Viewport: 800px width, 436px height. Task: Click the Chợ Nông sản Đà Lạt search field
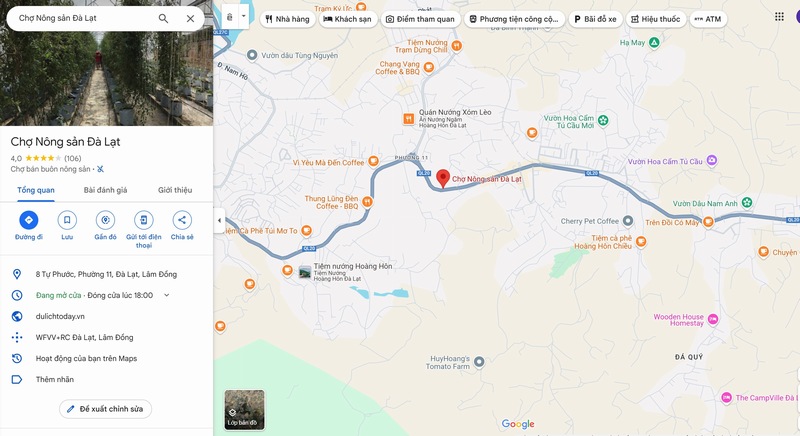tap(84, 18)
